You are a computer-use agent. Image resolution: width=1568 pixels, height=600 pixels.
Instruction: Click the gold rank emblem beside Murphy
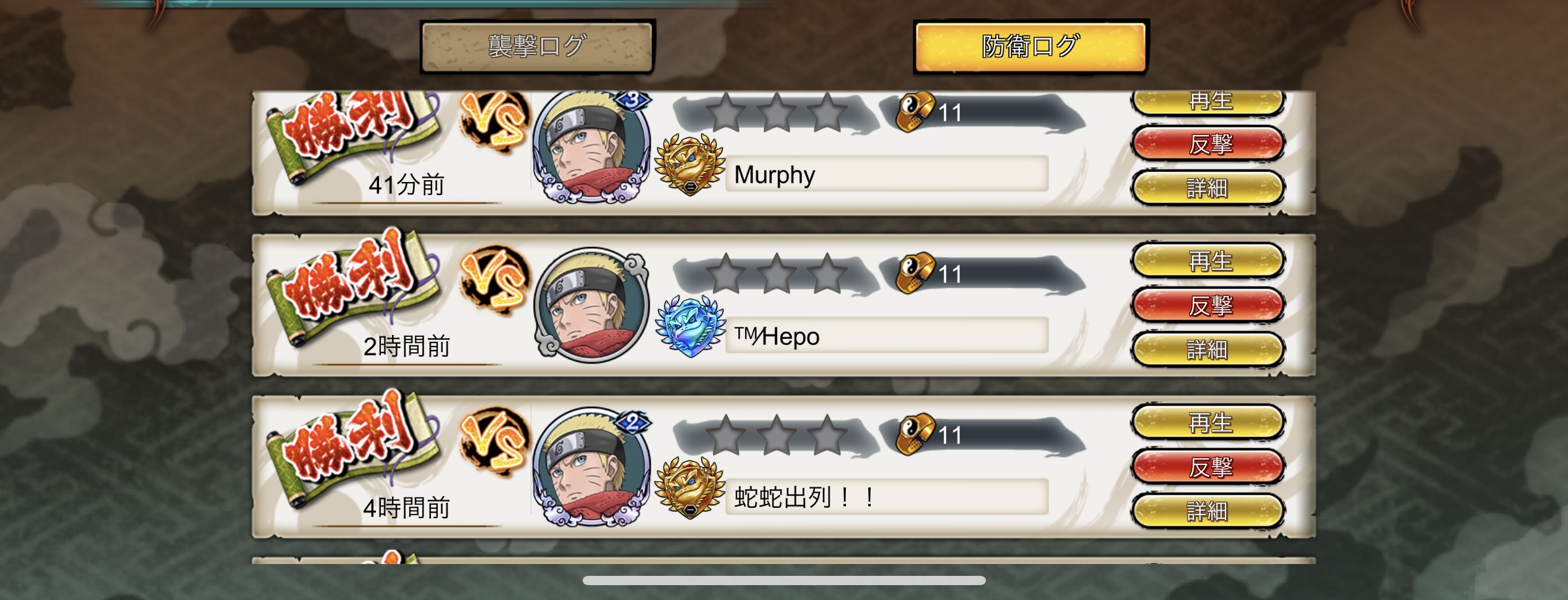[x=690, y=165]
